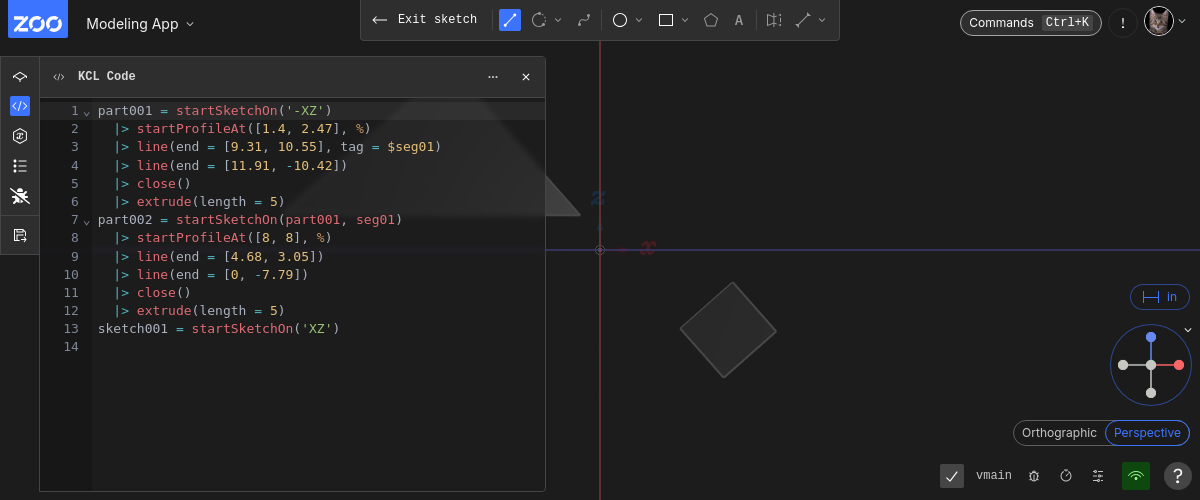Open KCL Code pane three-dot menu
The image size is (1200, 500).
493,77
